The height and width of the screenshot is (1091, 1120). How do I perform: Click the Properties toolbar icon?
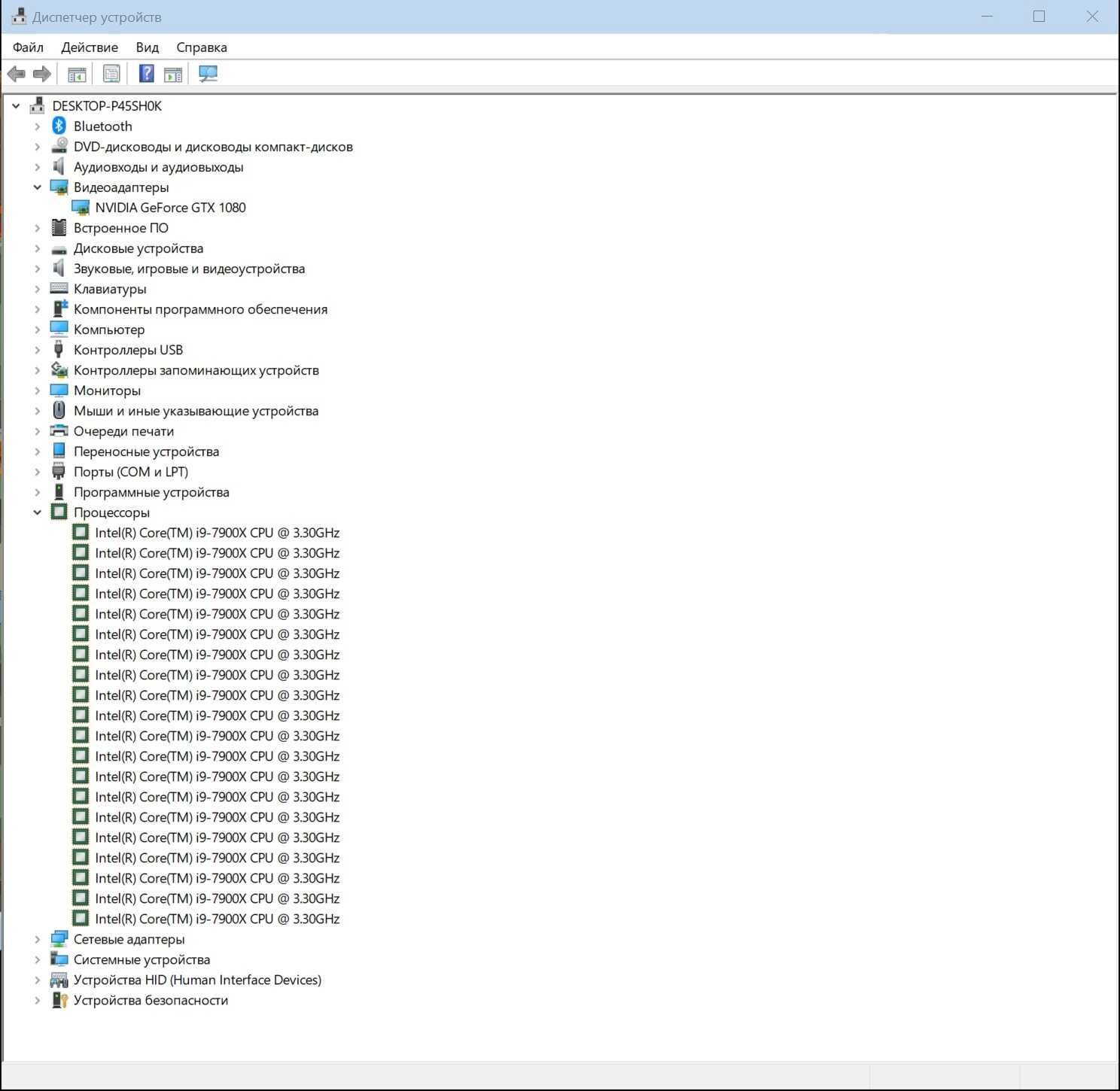pyautogui.click(x=111, y=74)
